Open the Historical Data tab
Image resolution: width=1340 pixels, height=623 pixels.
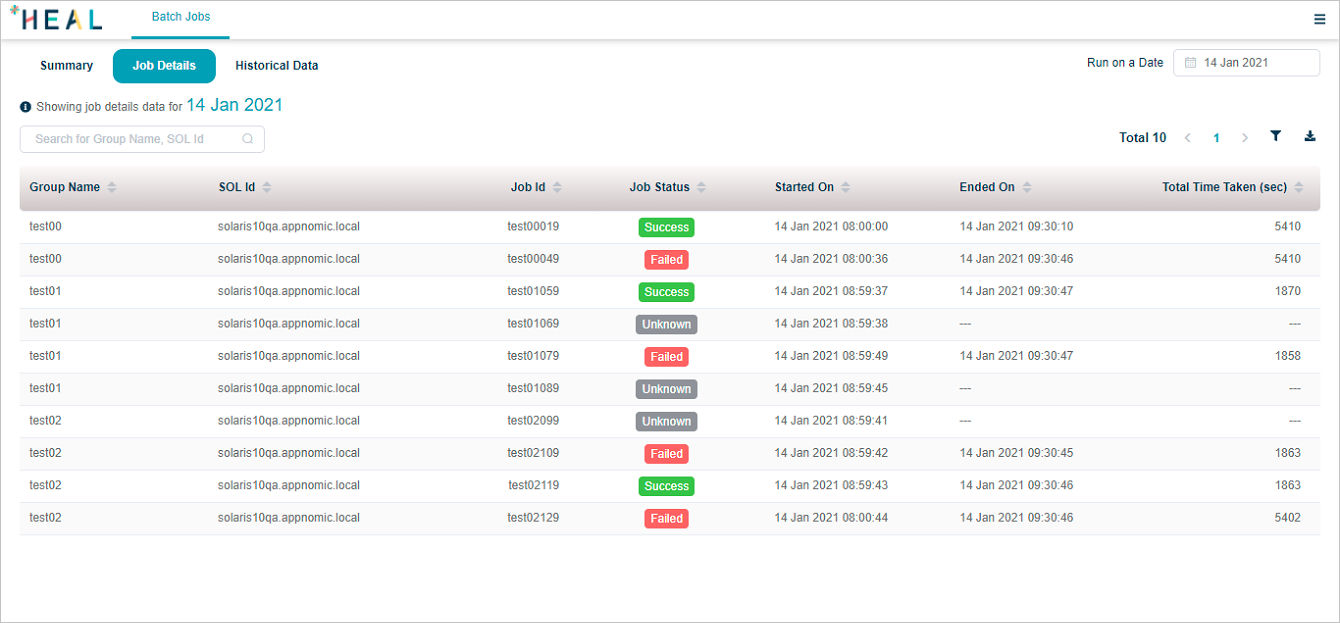coord(277,66)
